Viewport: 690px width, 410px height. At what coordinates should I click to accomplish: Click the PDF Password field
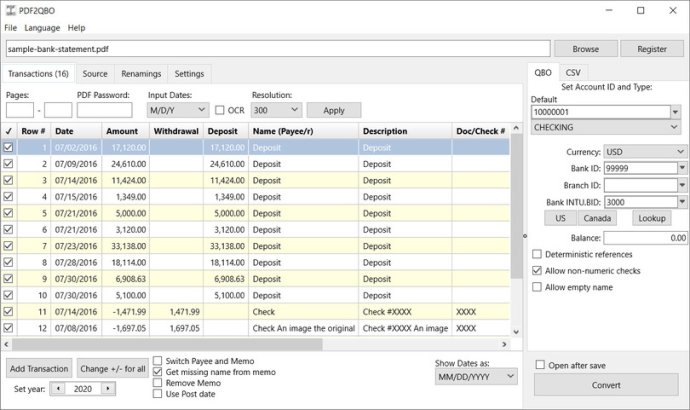[x=104, y=110]
